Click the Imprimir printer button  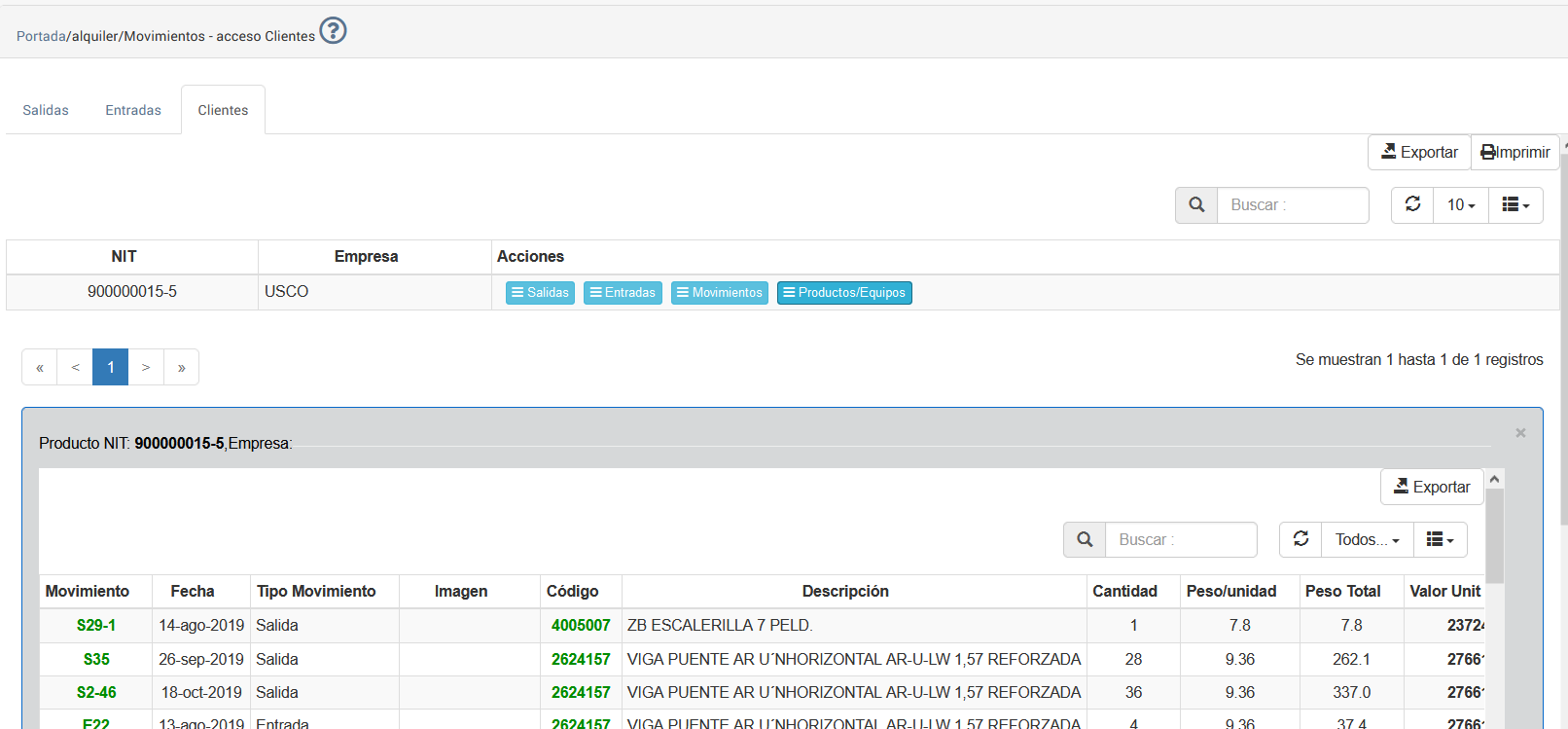pos(1515,153)
